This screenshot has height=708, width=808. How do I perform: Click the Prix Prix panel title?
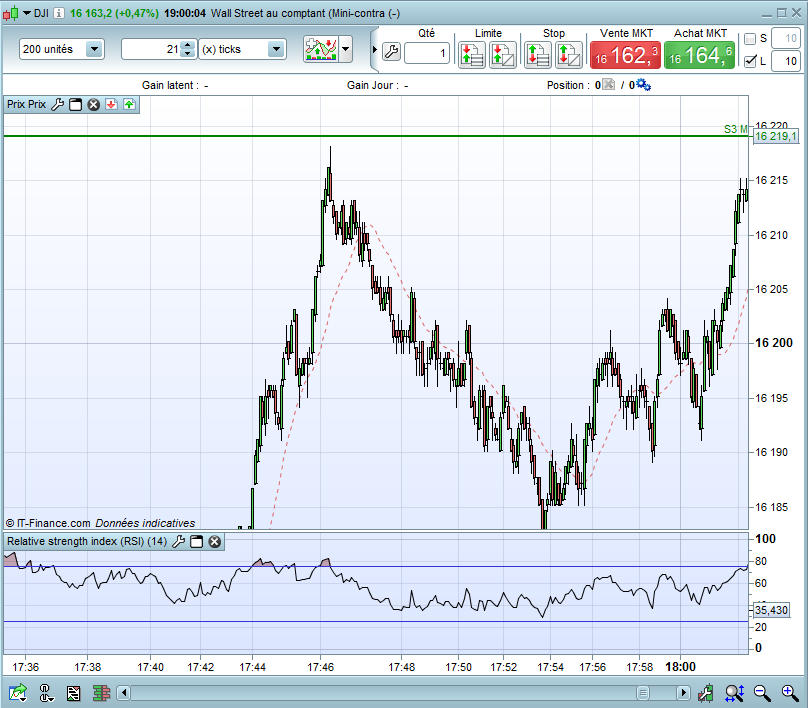tap(26, 104)
